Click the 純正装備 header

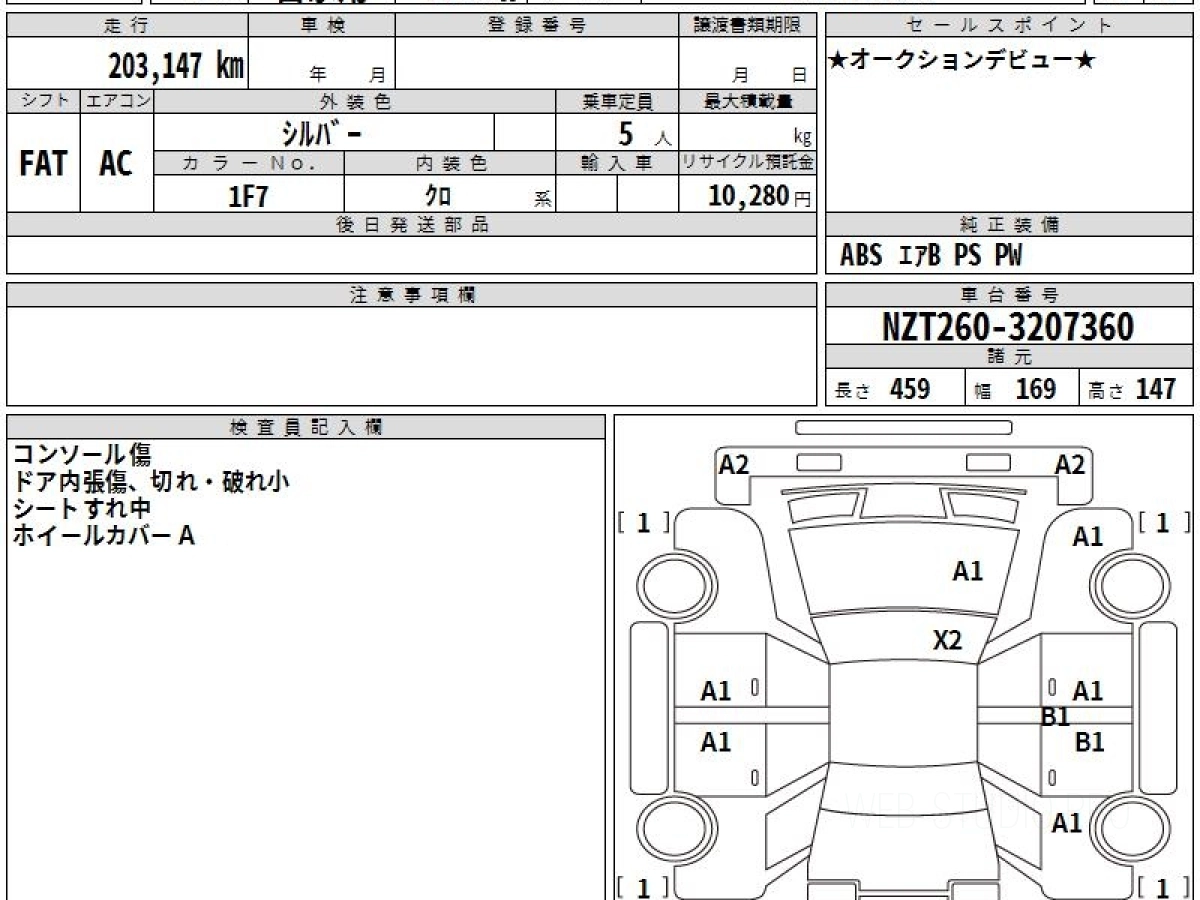coord(1009,225)
